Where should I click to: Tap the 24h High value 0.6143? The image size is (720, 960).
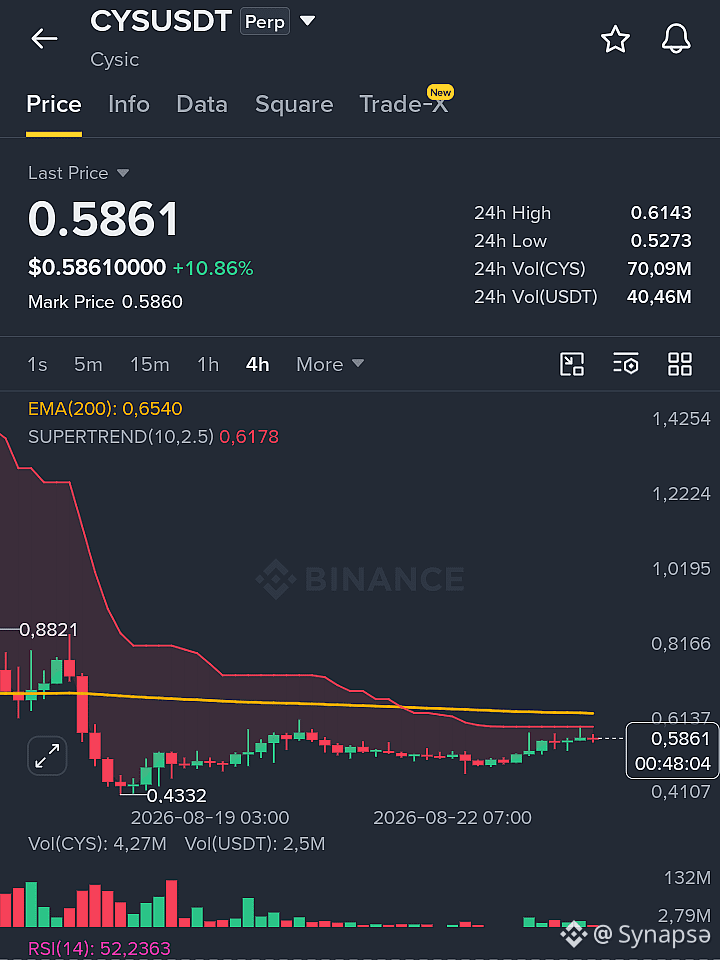tap(661, 212)
